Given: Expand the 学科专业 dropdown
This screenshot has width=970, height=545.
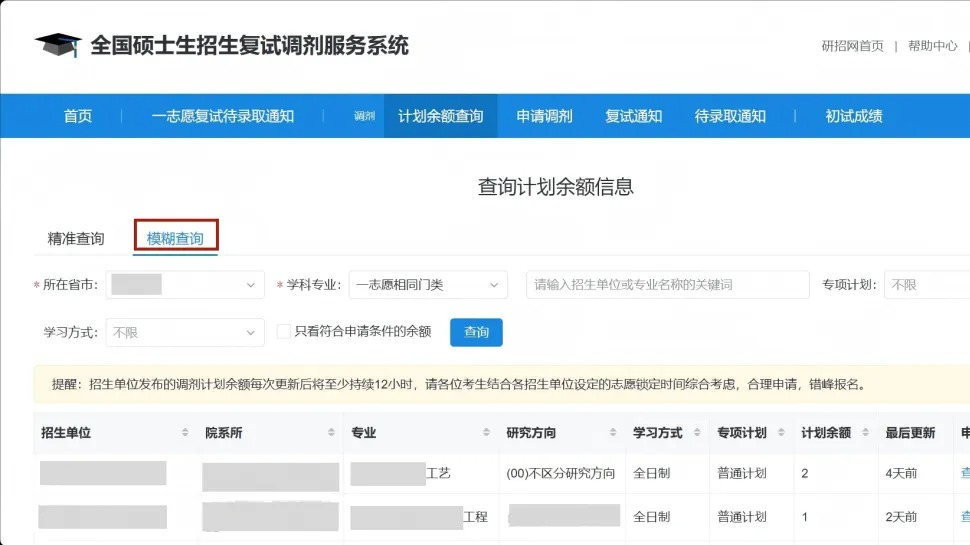Looking at the screenshot, I should pyautogui.click(x=428, y=285).
